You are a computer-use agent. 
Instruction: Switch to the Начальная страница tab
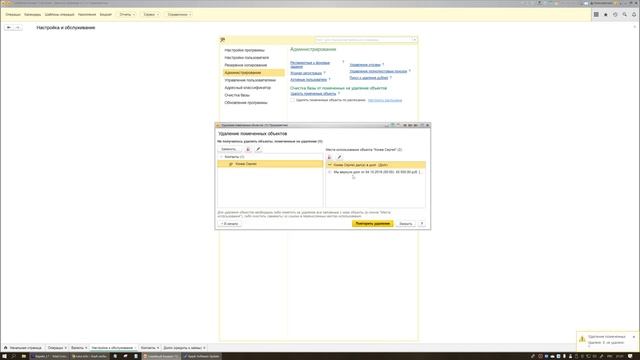click(23, 348)
